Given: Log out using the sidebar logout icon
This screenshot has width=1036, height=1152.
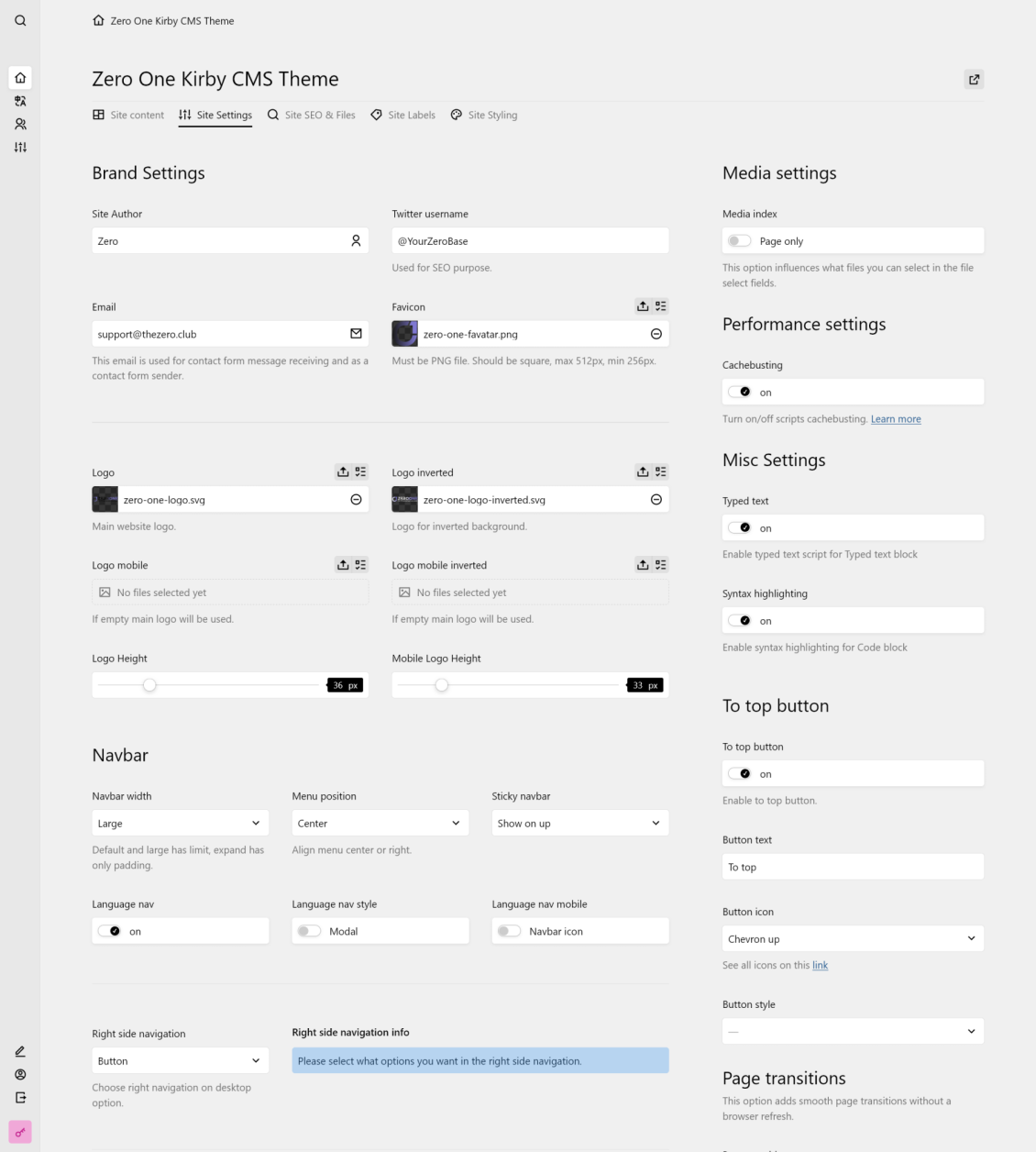Looking at the screenshot, I should 20,1097.
